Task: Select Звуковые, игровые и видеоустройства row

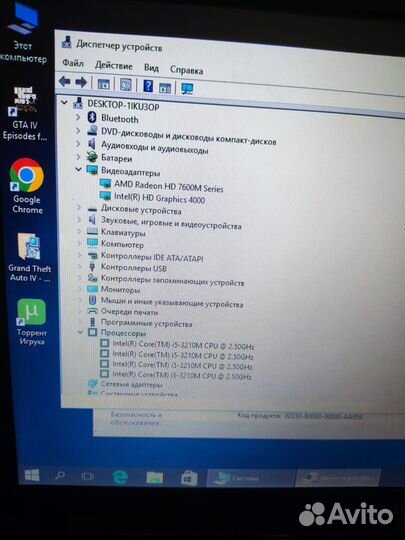Action: coord(171,223)
